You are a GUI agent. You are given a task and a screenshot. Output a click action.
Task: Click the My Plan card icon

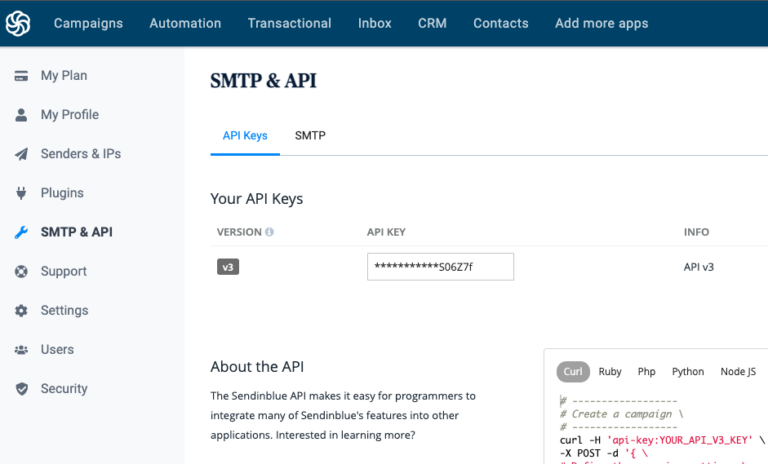click(21, 76)
